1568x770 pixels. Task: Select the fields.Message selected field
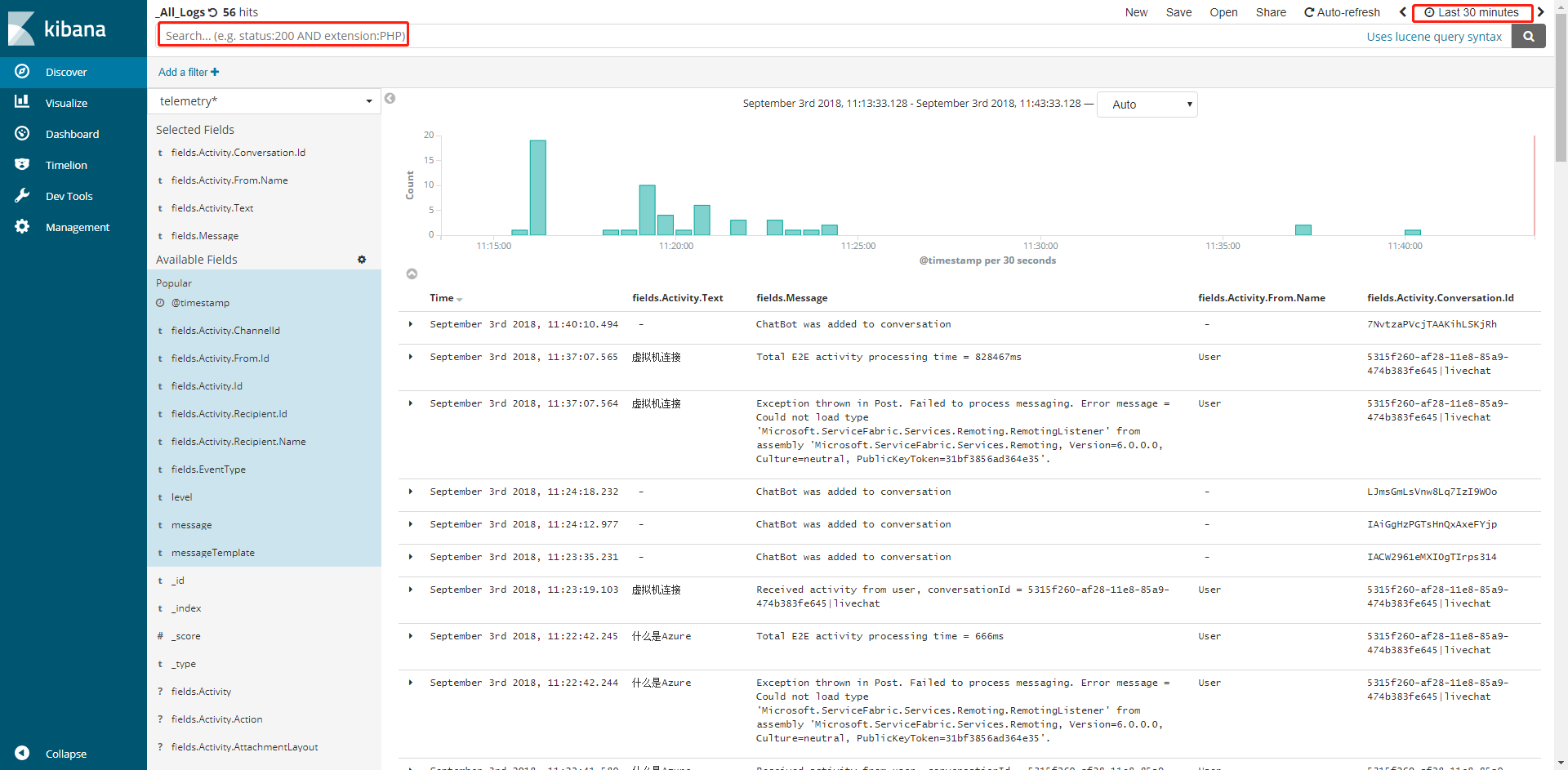point(205,236)
